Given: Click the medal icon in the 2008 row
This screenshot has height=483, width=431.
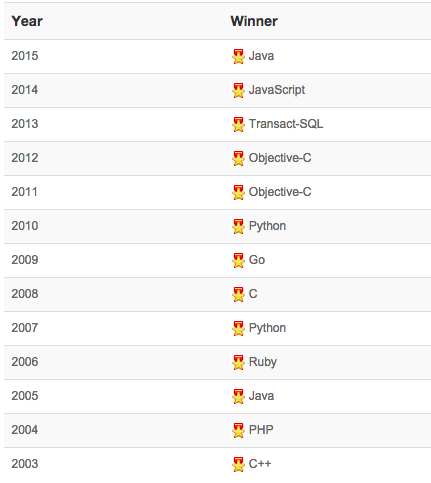Looking at the screenshot, I should click(x=238, y=294).
